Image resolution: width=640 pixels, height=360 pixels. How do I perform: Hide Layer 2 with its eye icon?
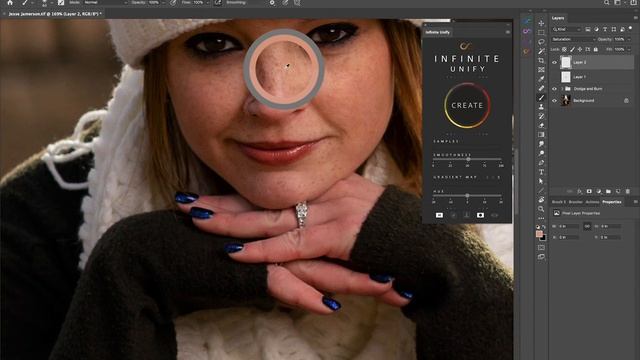[x=554, y=62]
